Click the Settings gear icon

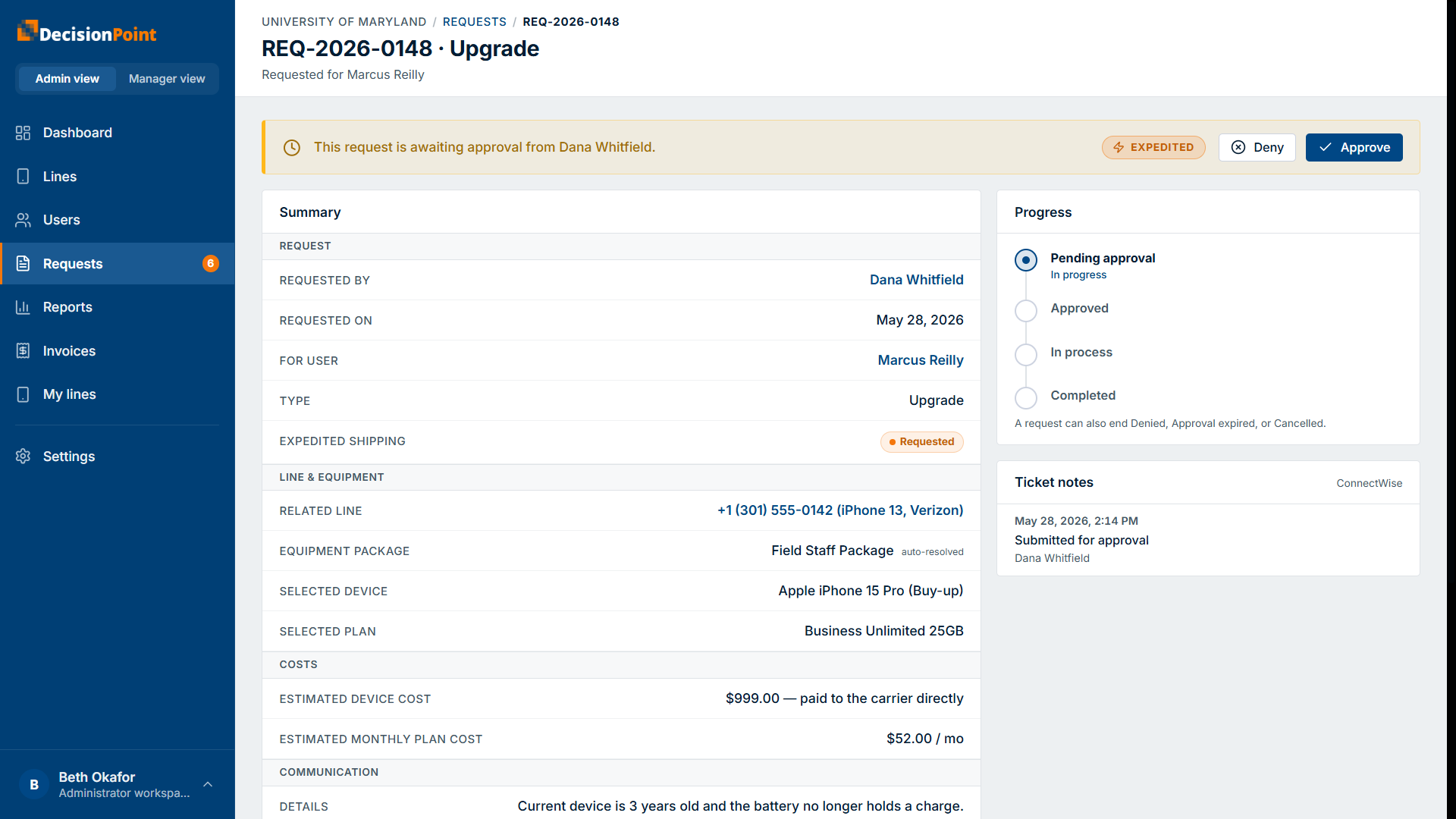(x=23, y=457)
